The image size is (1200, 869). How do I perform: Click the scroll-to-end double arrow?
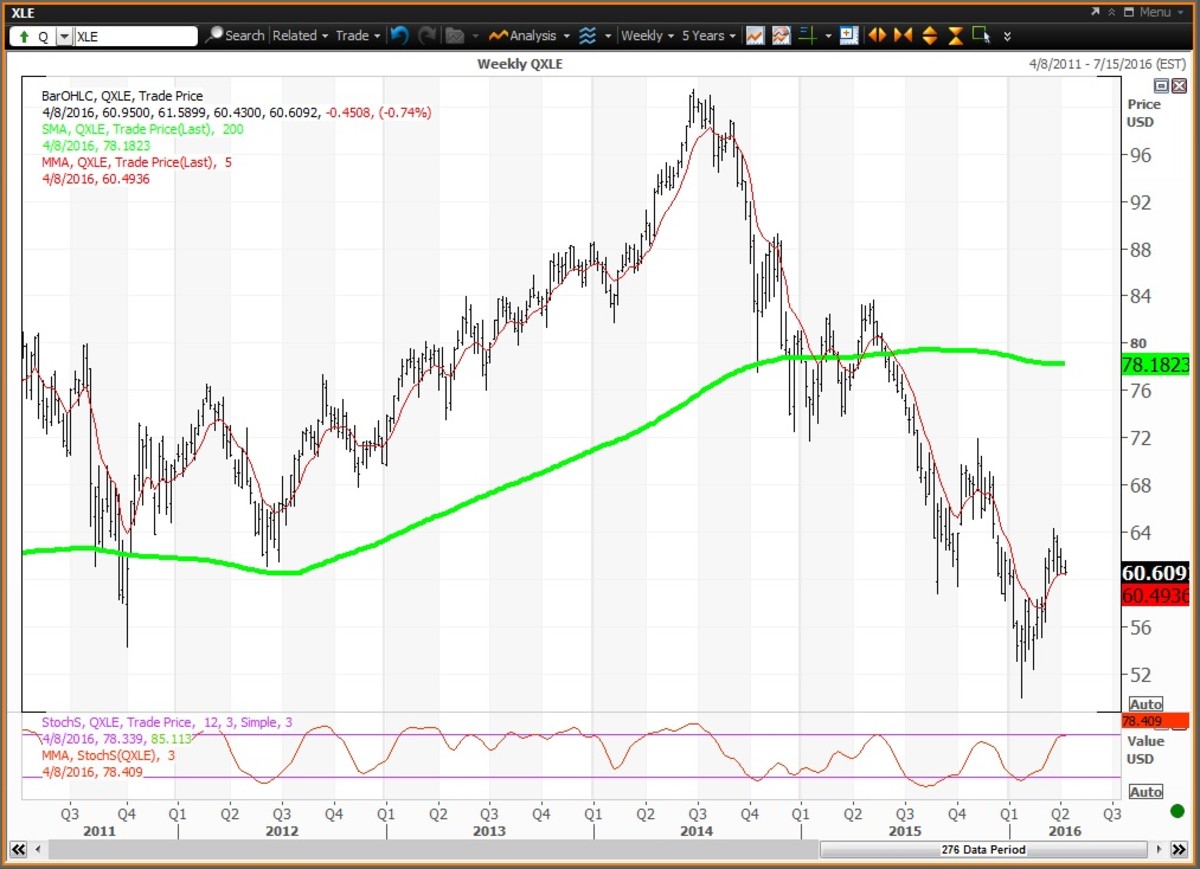(1180, 849)
